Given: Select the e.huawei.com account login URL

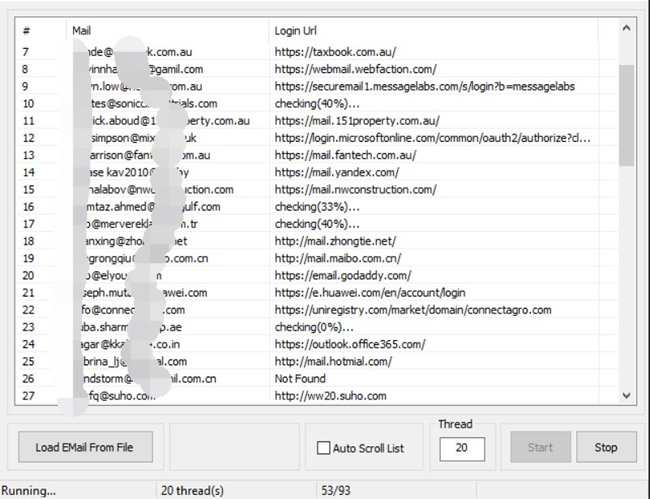Looking at the screenshot, I should click(x=370, y=293).
